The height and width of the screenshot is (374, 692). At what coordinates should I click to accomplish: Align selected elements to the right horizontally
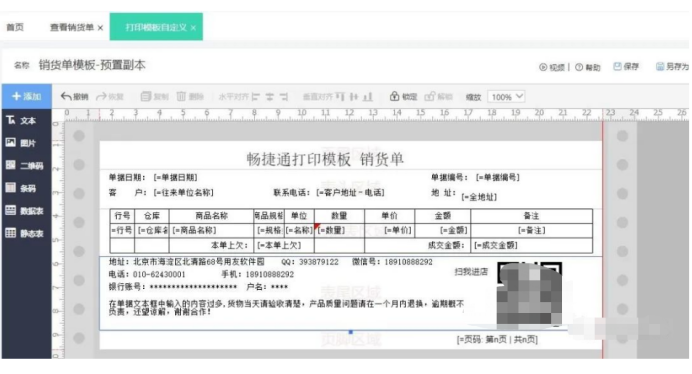point(284,97)
